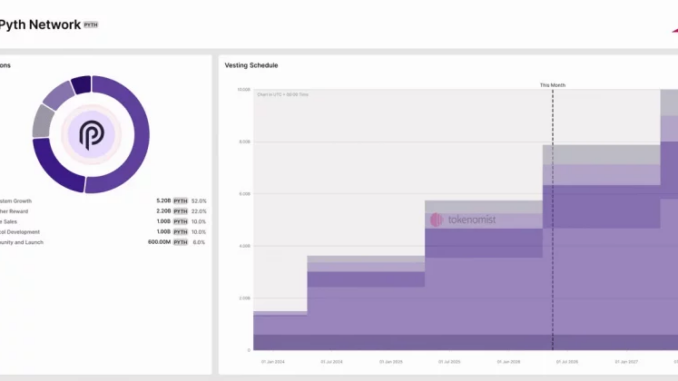Click the Vesting Schedule panel heading

point(251,65)
